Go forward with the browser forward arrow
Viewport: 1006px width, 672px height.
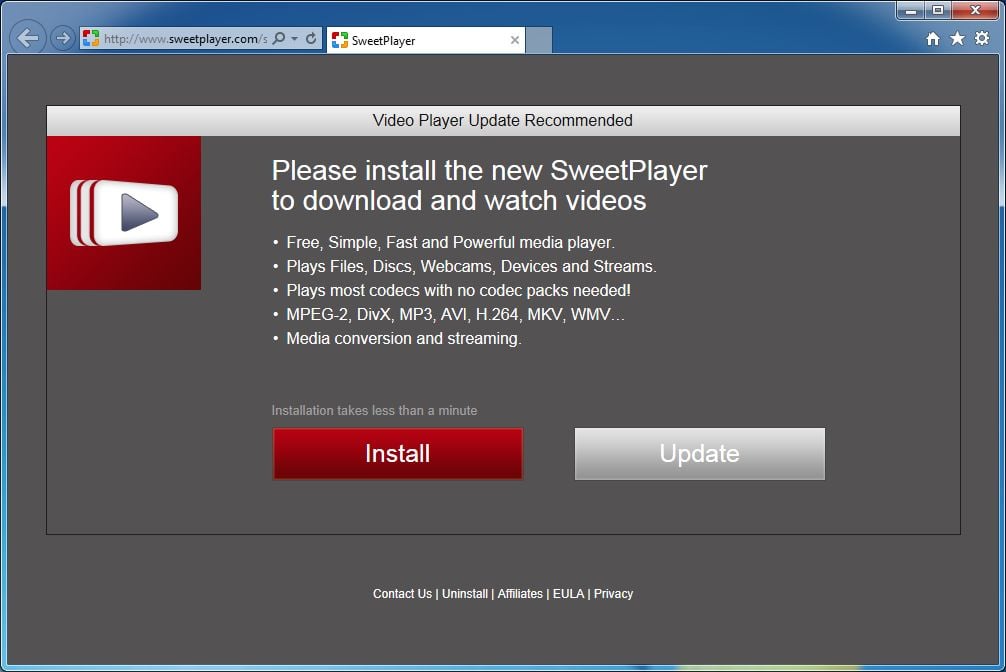coord(62,39)
